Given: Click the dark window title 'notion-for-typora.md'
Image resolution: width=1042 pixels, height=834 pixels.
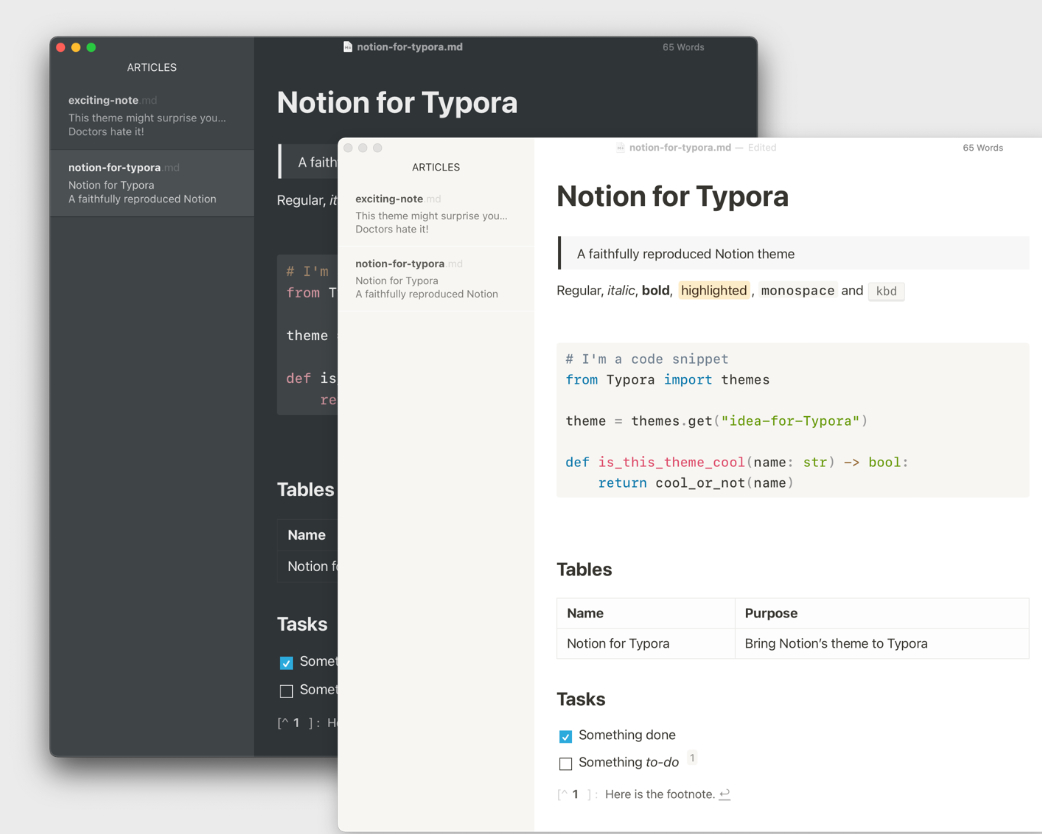Looking at the screenshot, I should tap(409, 47).
